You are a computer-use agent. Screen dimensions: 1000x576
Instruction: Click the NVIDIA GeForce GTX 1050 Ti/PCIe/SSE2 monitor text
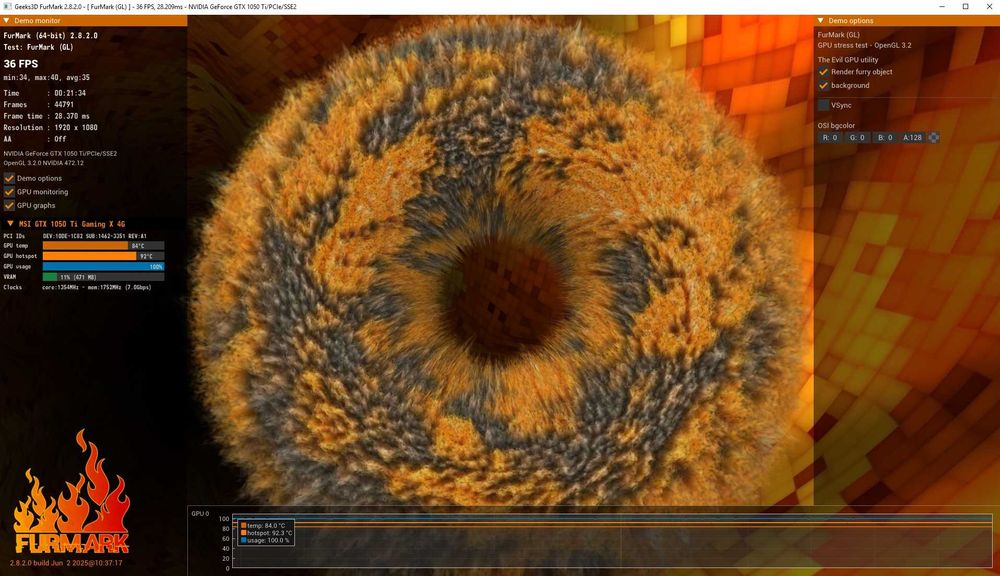point(60,154)
